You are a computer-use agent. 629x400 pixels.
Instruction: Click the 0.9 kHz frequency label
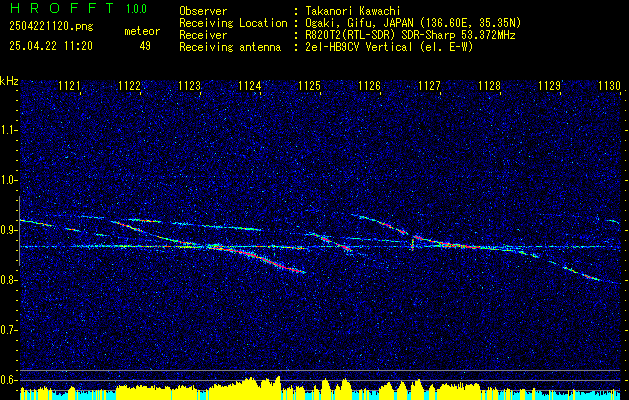8,230
